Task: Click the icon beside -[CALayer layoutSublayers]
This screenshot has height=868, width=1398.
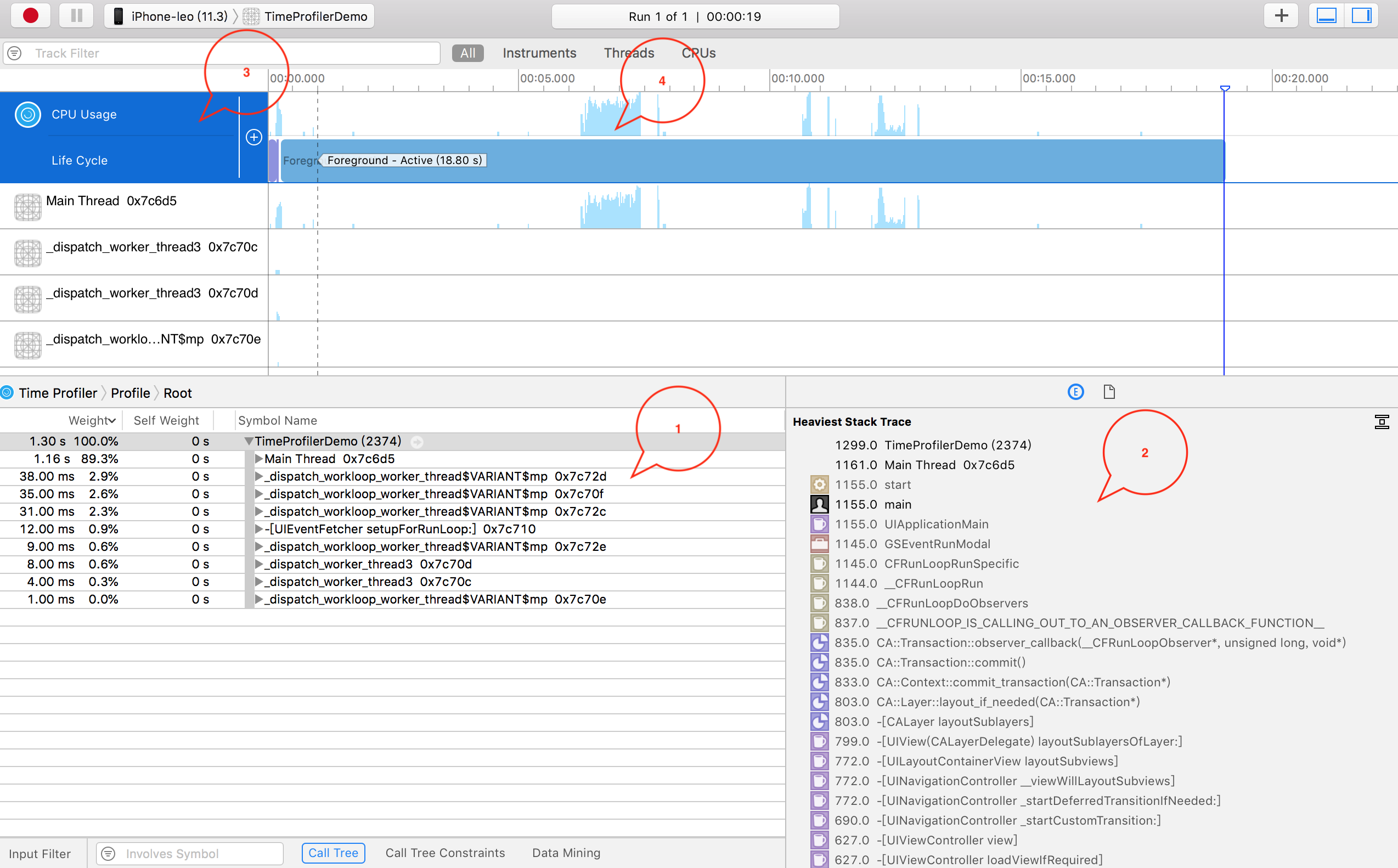Action: [820, 722]
